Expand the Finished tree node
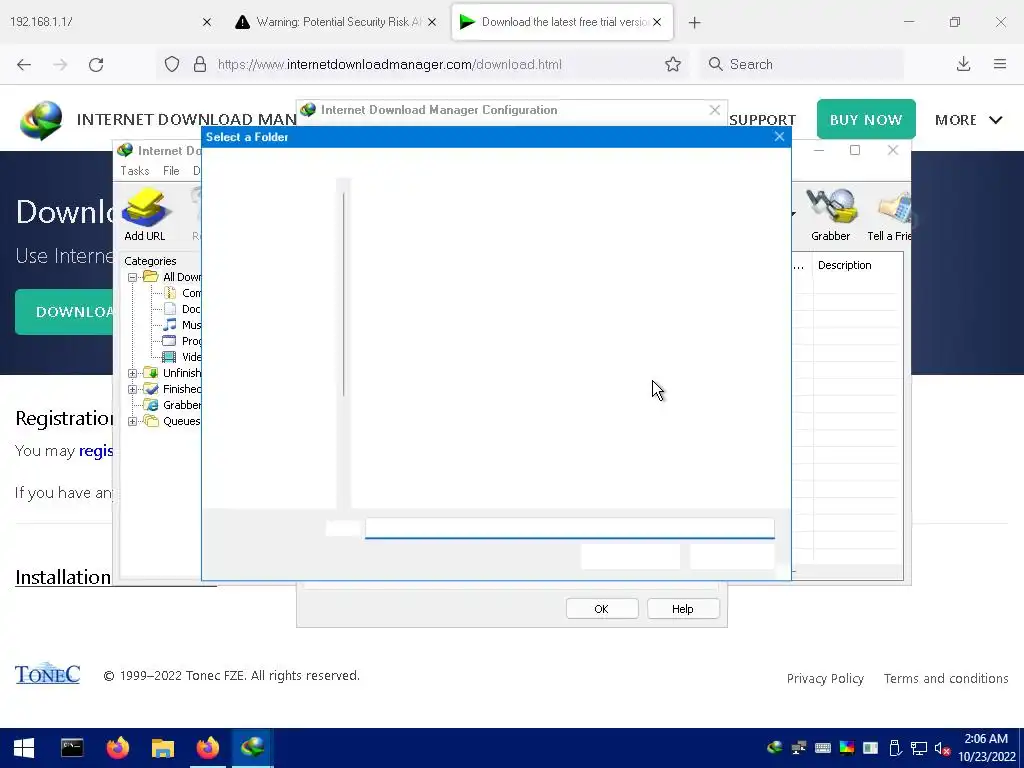 [133, 389]
